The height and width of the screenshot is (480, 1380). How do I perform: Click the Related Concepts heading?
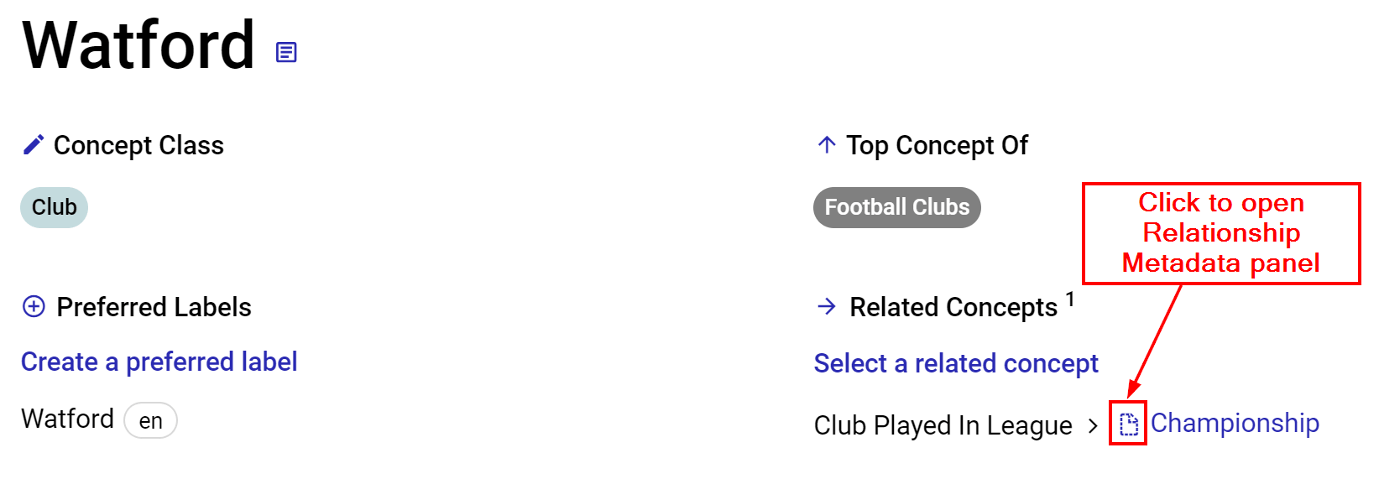pyautogui.click(x=953, y=307)
